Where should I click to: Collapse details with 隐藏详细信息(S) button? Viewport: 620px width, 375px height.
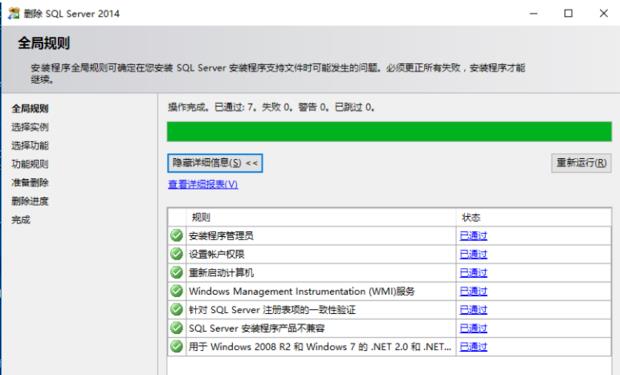[x=215, y=163]
